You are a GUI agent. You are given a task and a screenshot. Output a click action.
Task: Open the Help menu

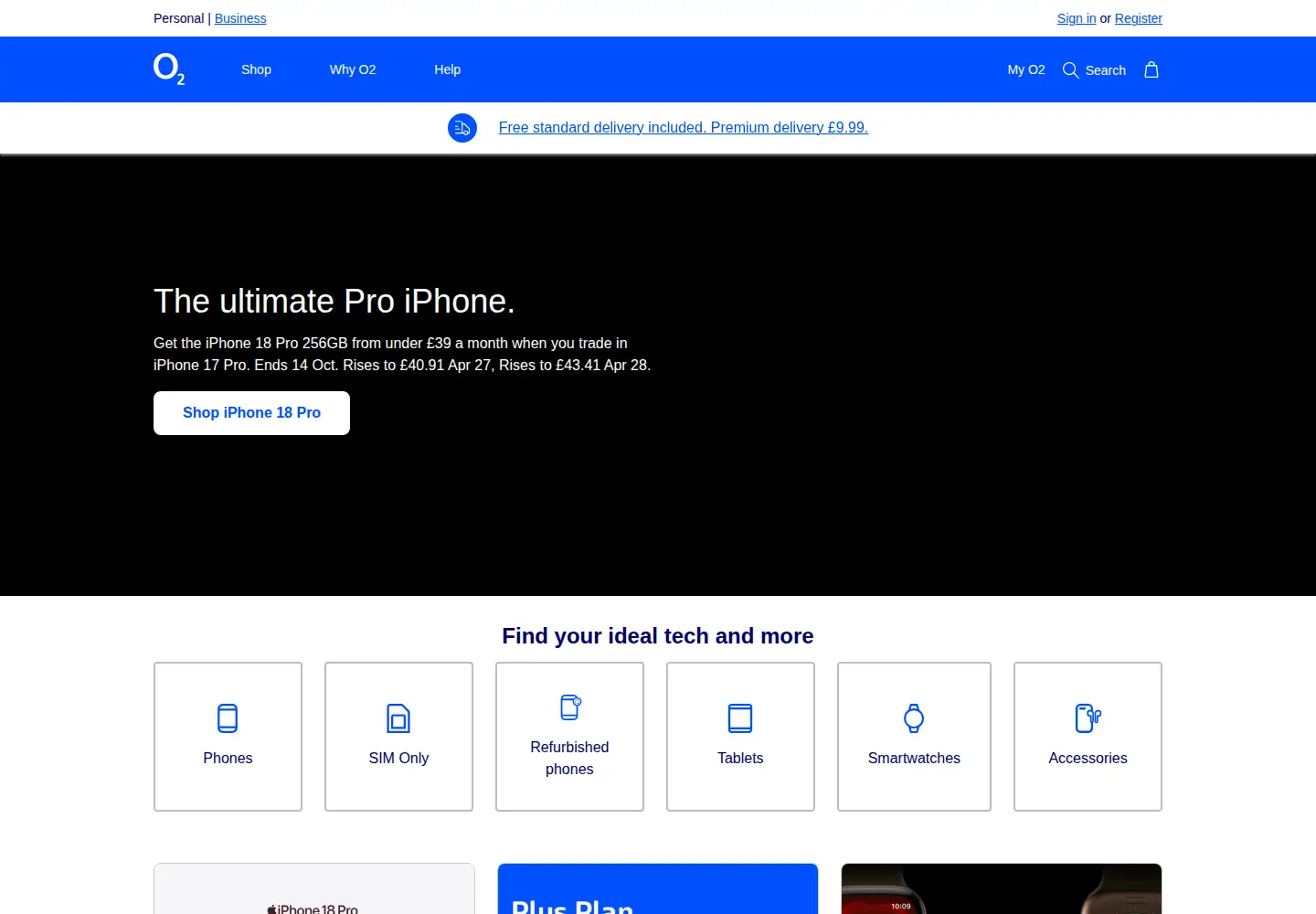click(x=447, y=69)
